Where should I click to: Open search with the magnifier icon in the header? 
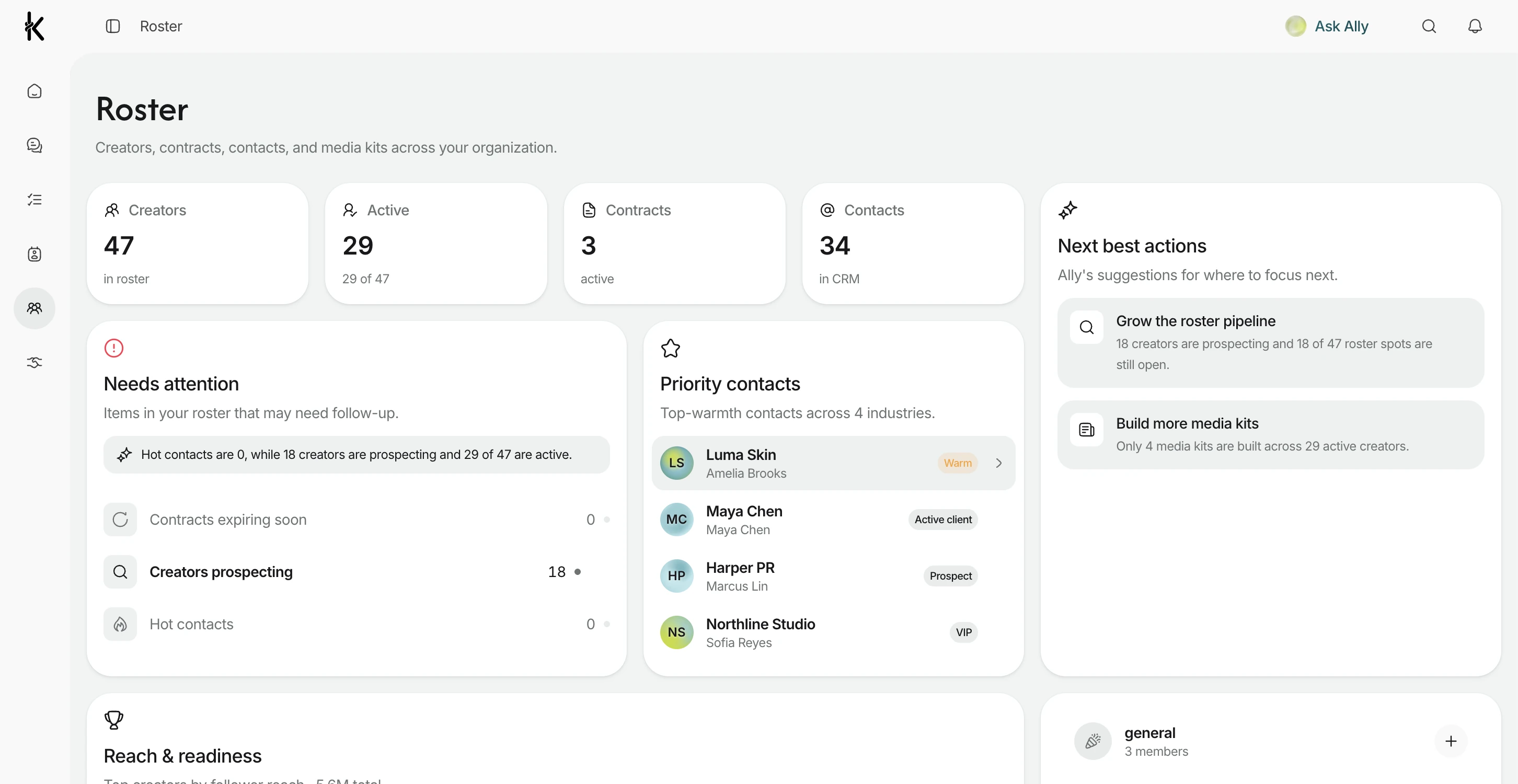pos(1429,27)
